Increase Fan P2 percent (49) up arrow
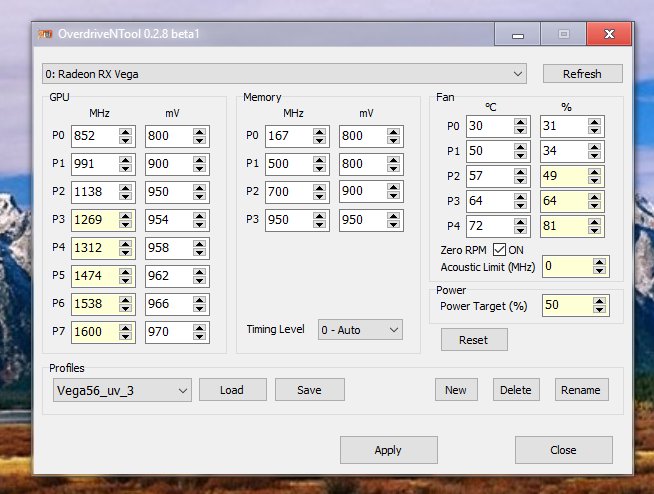 [x=594, y=172]
